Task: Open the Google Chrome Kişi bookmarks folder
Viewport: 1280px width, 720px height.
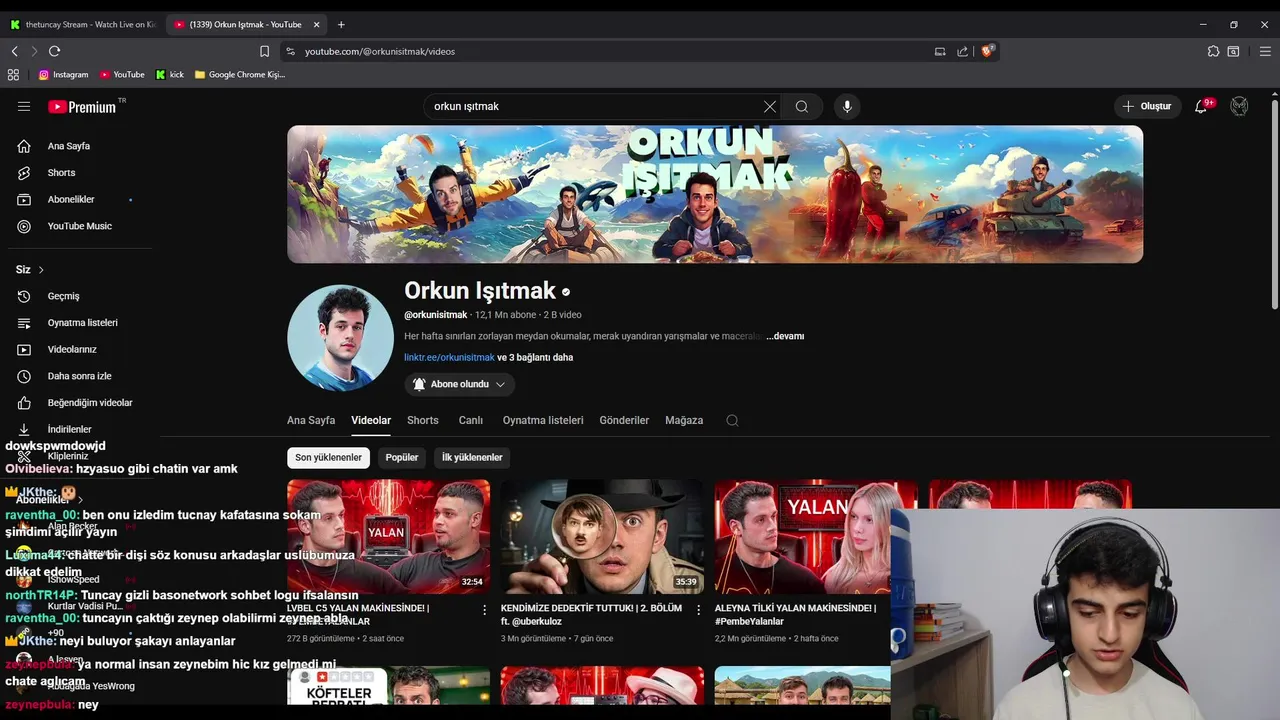Action: [x=240, y=74]
